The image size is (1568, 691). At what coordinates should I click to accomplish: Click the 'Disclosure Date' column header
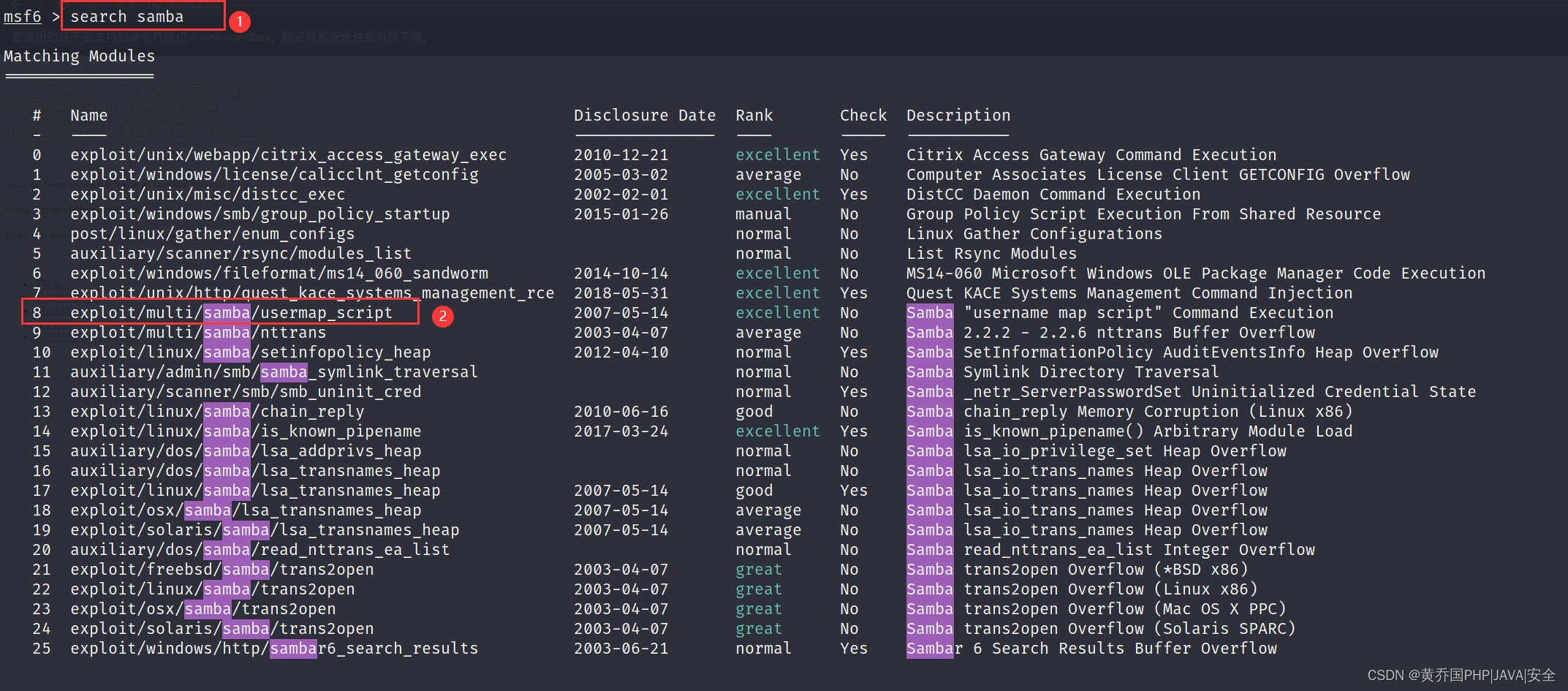point(645,116)
